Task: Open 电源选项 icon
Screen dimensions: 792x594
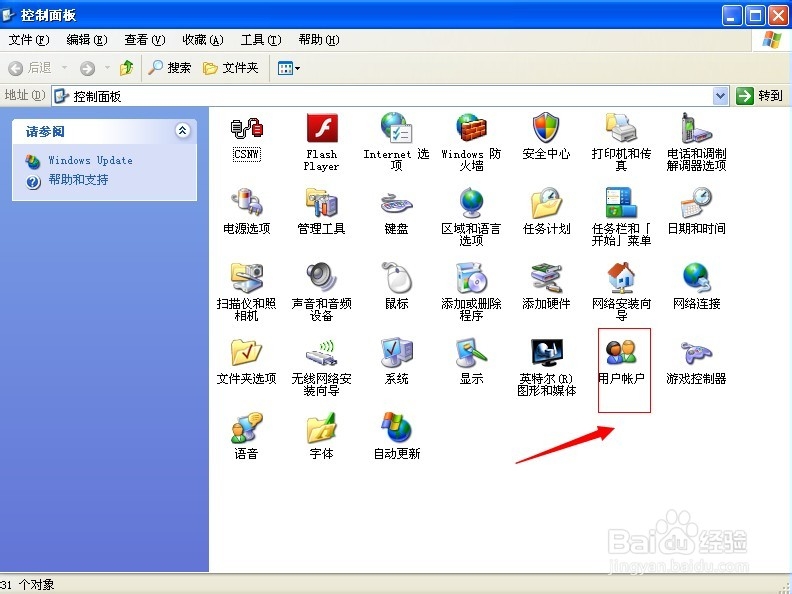Action: click(246, 203)
